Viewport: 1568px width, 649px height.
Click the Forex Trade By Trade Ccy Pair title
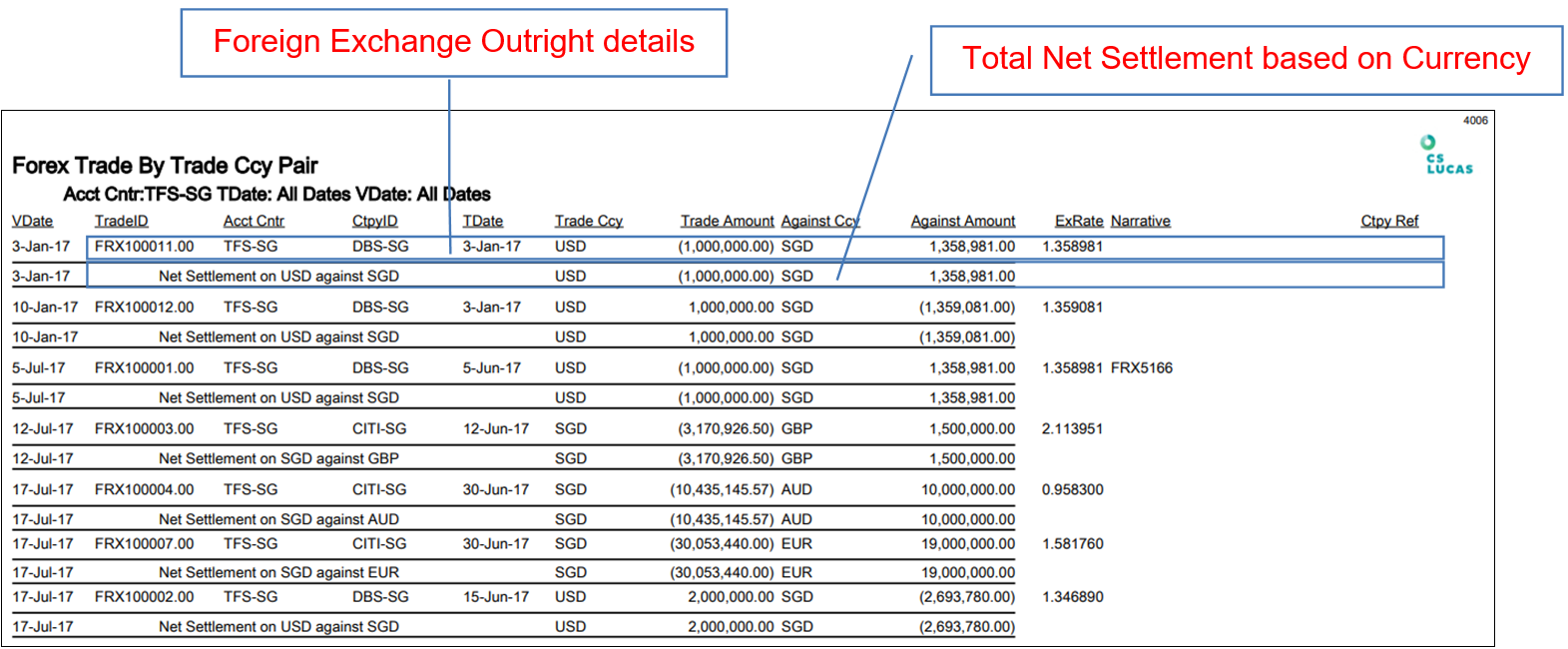click(165, 166)
